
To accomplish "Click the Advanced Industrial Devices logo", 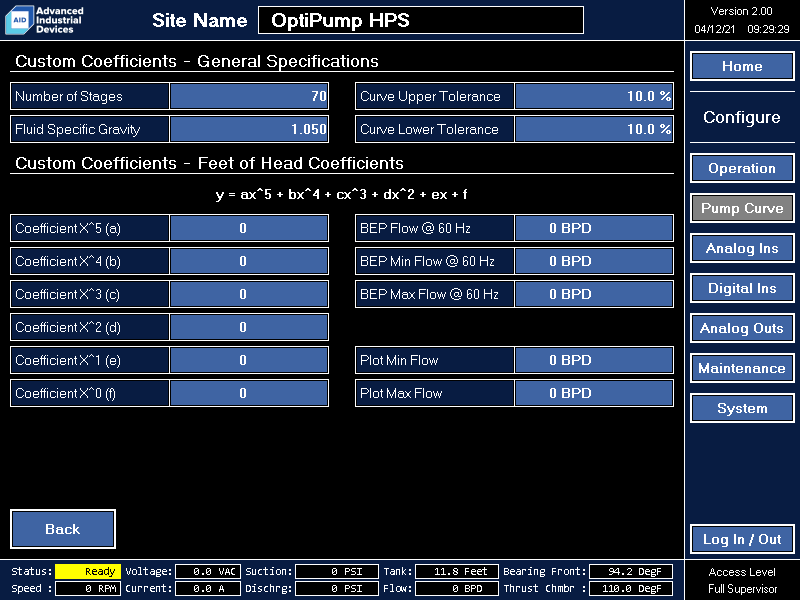I will click(x=44, y=20).
